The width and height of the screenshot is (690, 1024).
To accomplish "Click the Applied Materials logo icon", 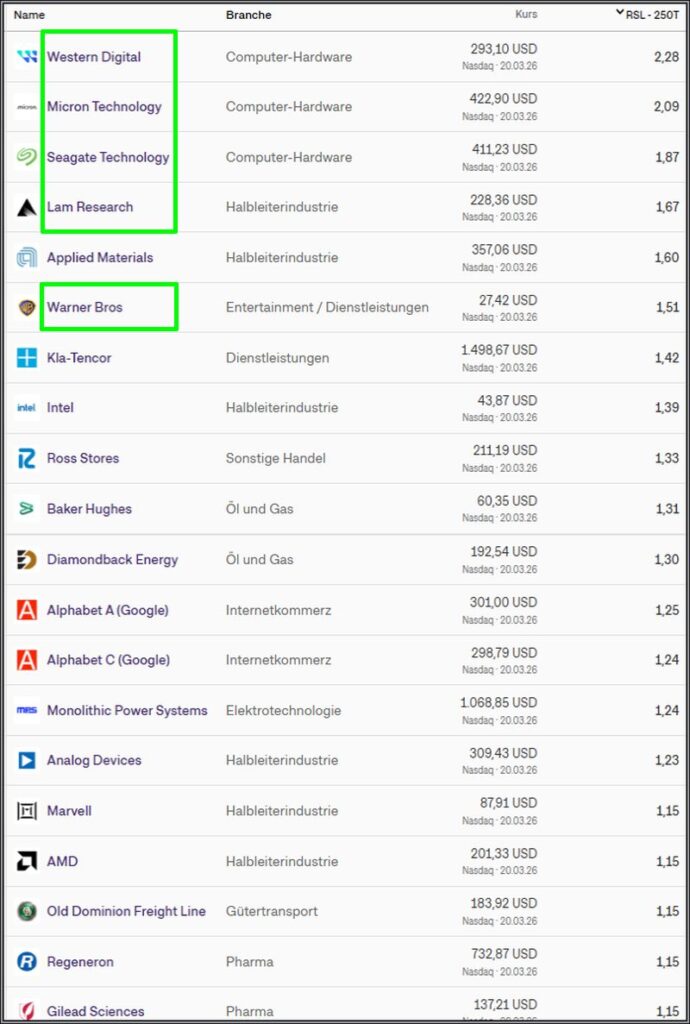I will pos(27,257).
